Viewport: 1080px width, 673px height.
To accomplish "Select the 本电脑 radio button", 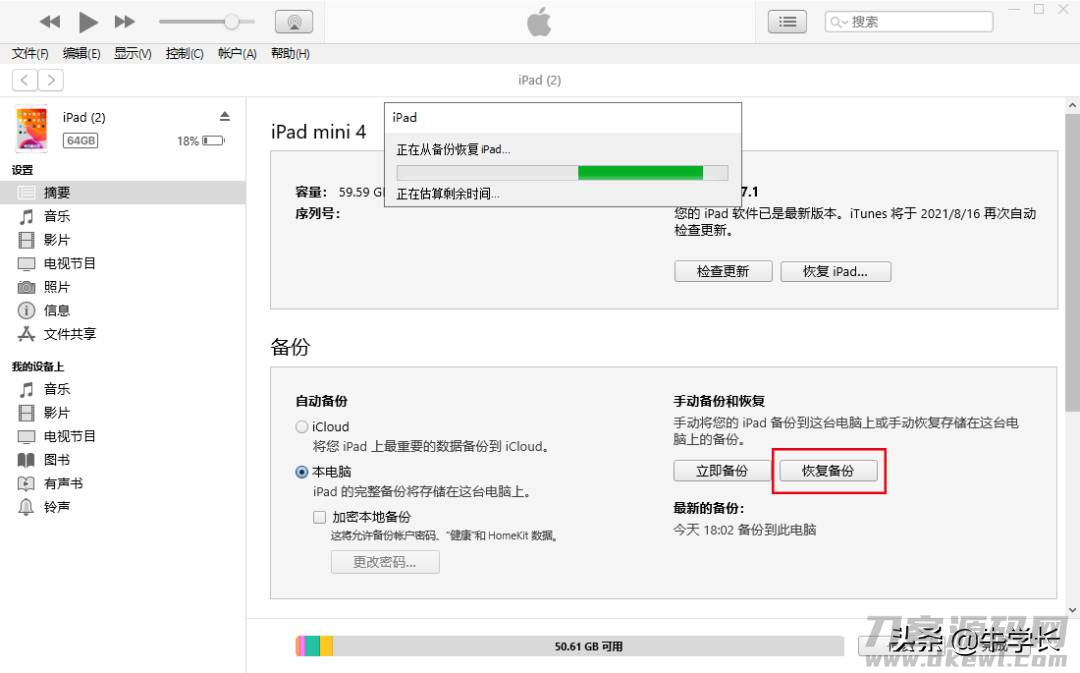I will pos(302,472).
